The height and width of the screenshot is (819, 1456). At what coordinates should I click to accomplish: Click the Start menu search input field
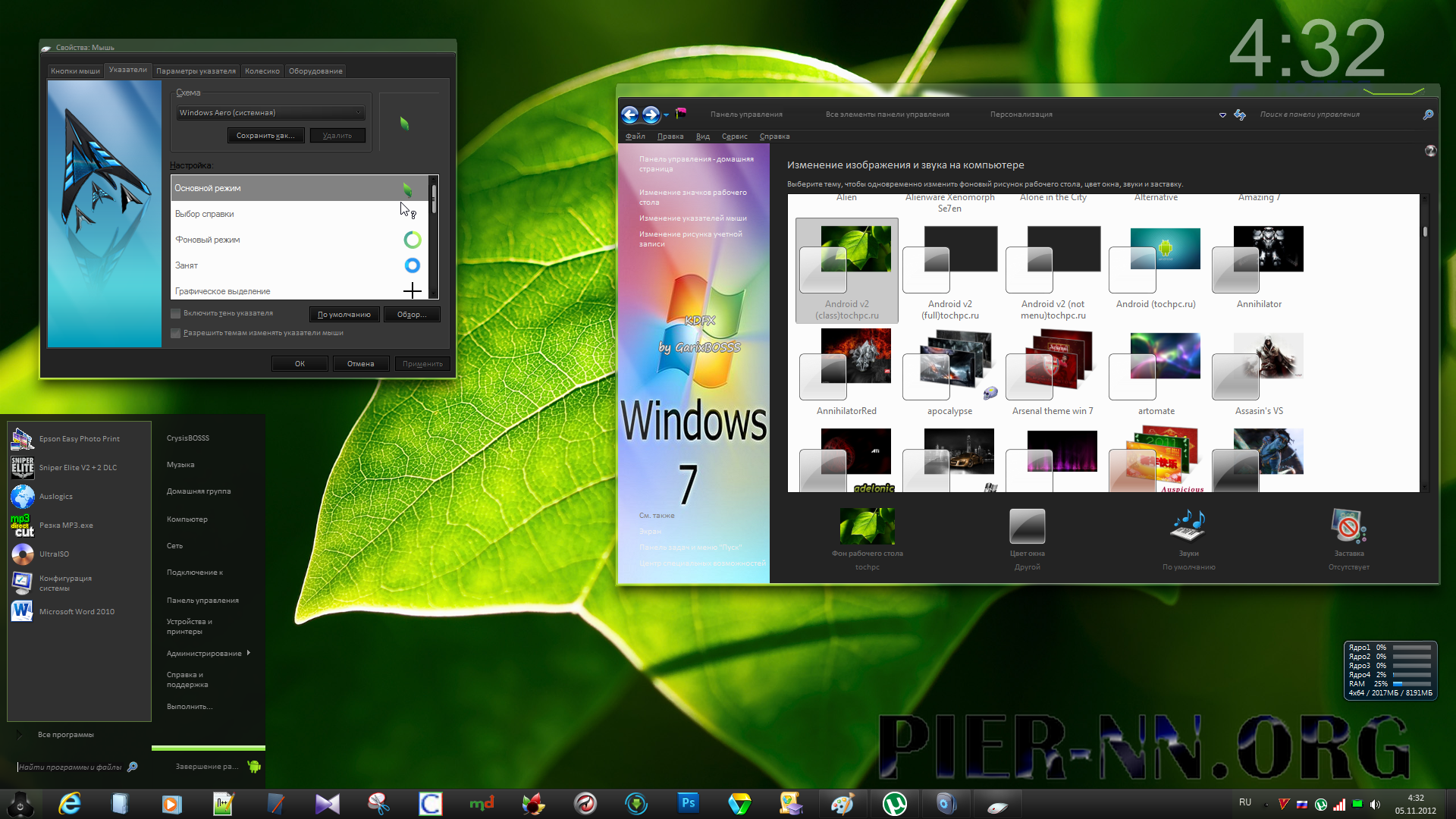(x=71, y=767)
